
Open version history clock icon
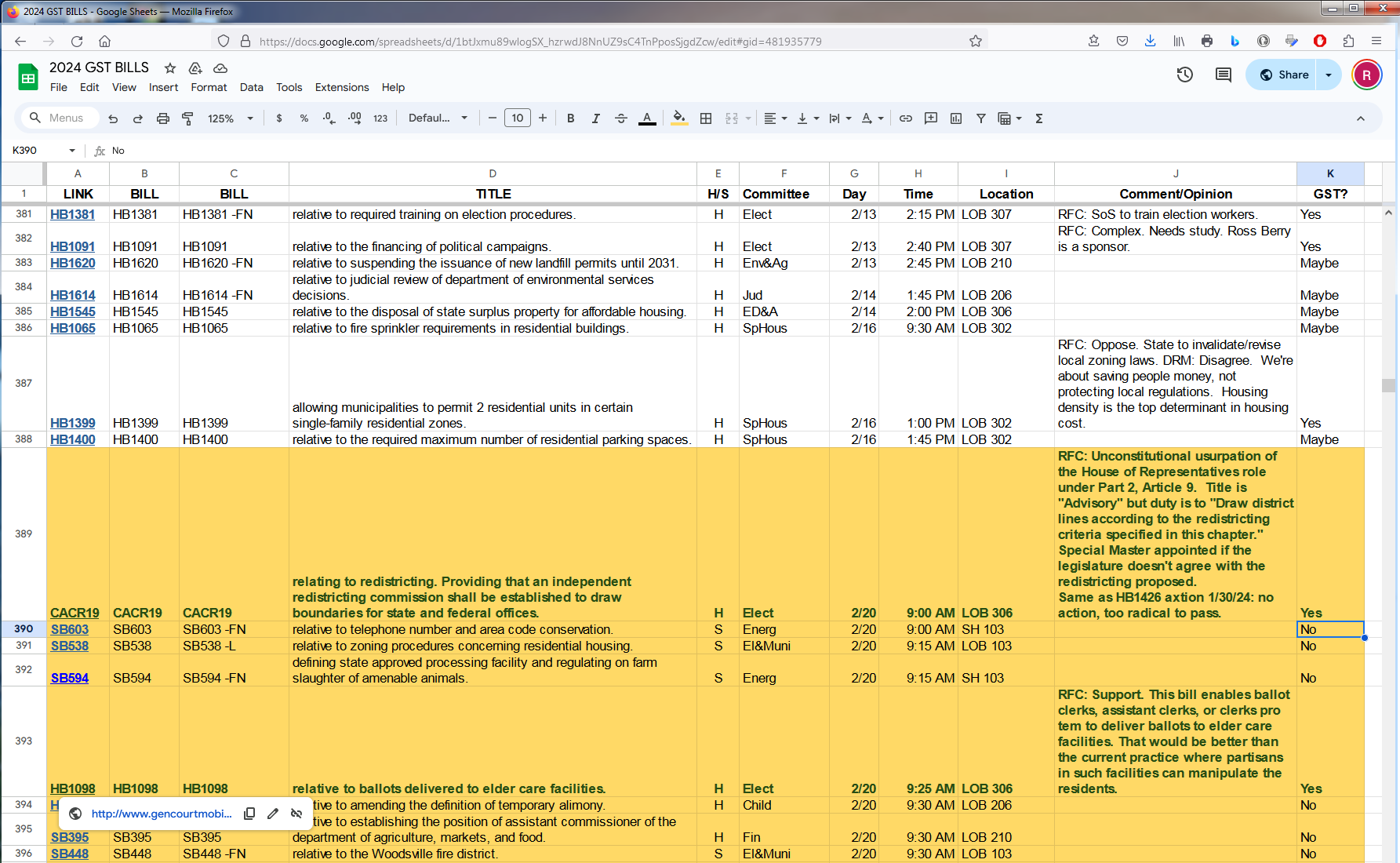pyautogui.click(x=1184, y=75)
